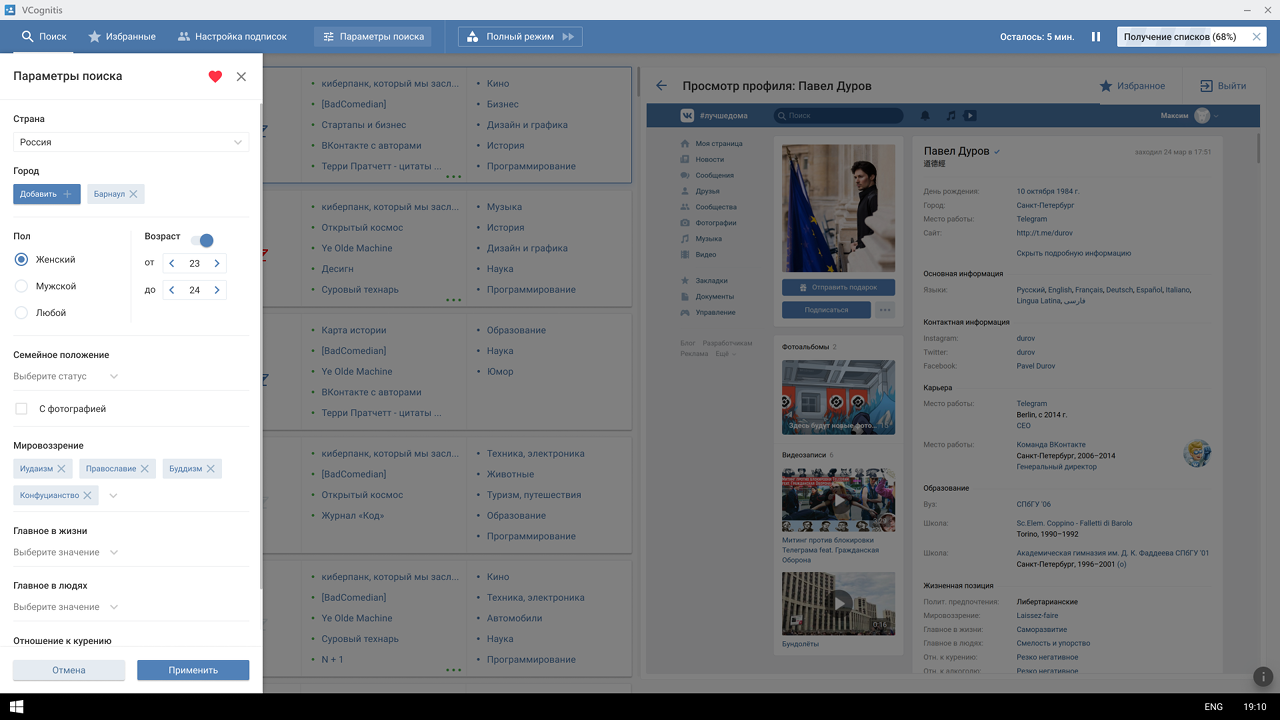
Task: Click the search panel vertical scrollbar
Action: pos(261,345)
